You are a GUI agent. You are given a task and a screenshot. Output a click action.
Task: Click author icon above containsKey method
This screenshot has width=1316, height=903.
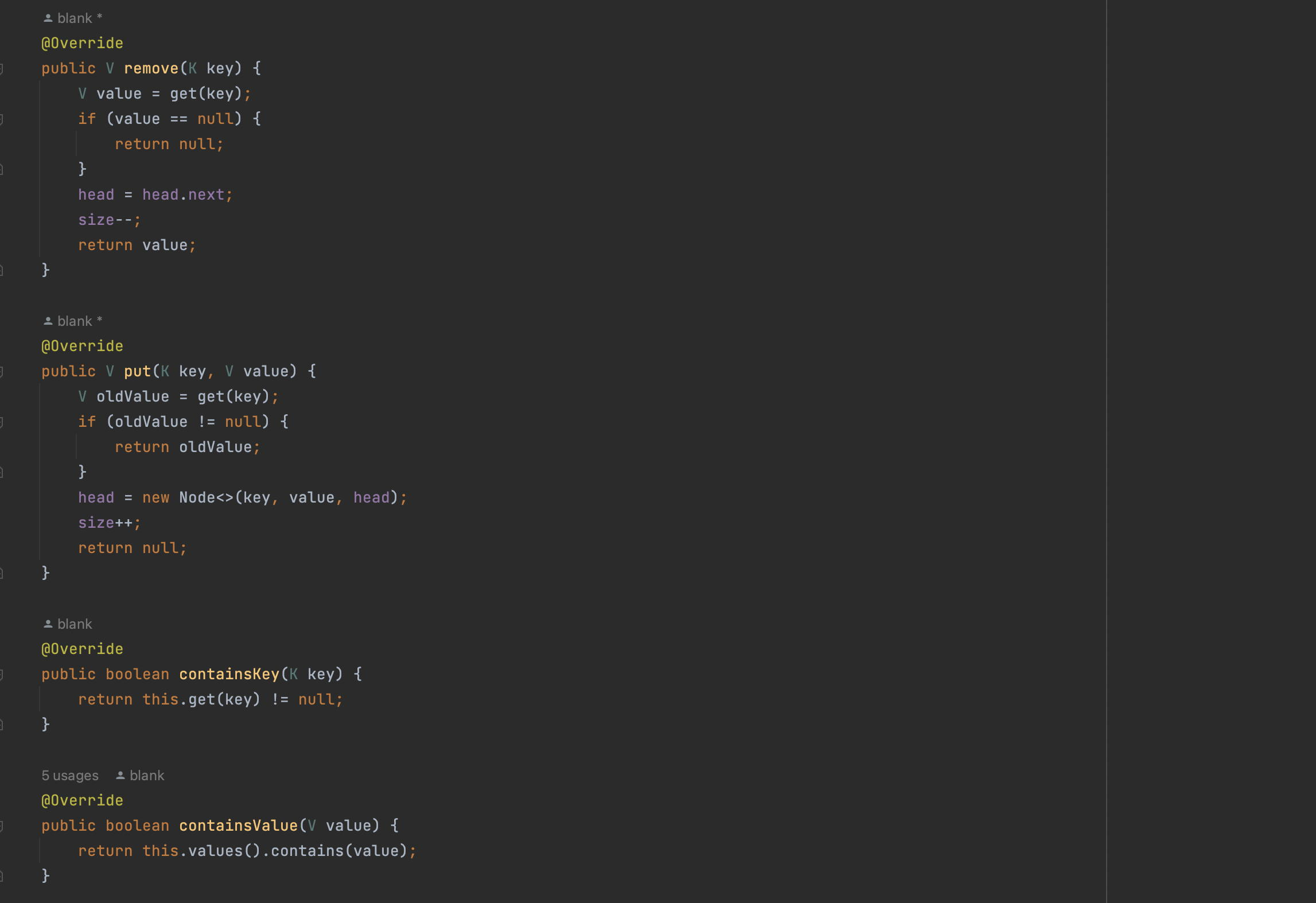[48, 624]
